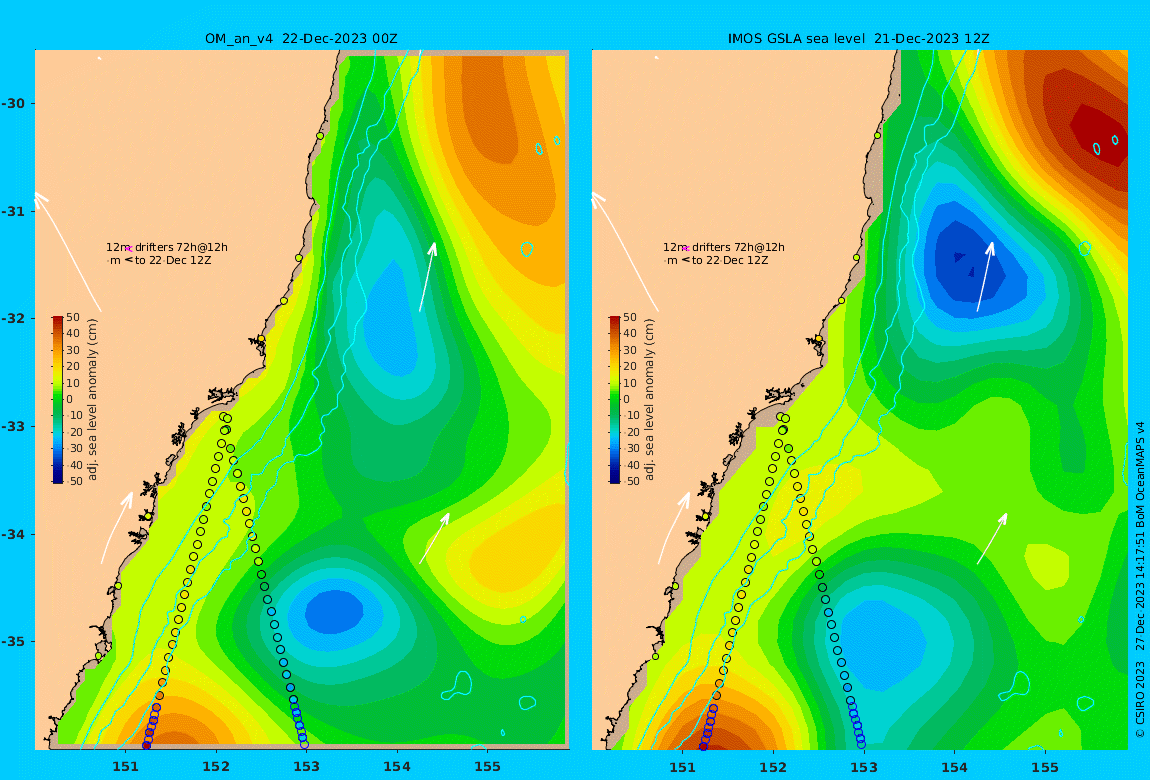1150x780 pixels.
Task: Click 'to 22 Dec 12Z' text on IMOS GSLA map
Action: [x=730, y=260]
